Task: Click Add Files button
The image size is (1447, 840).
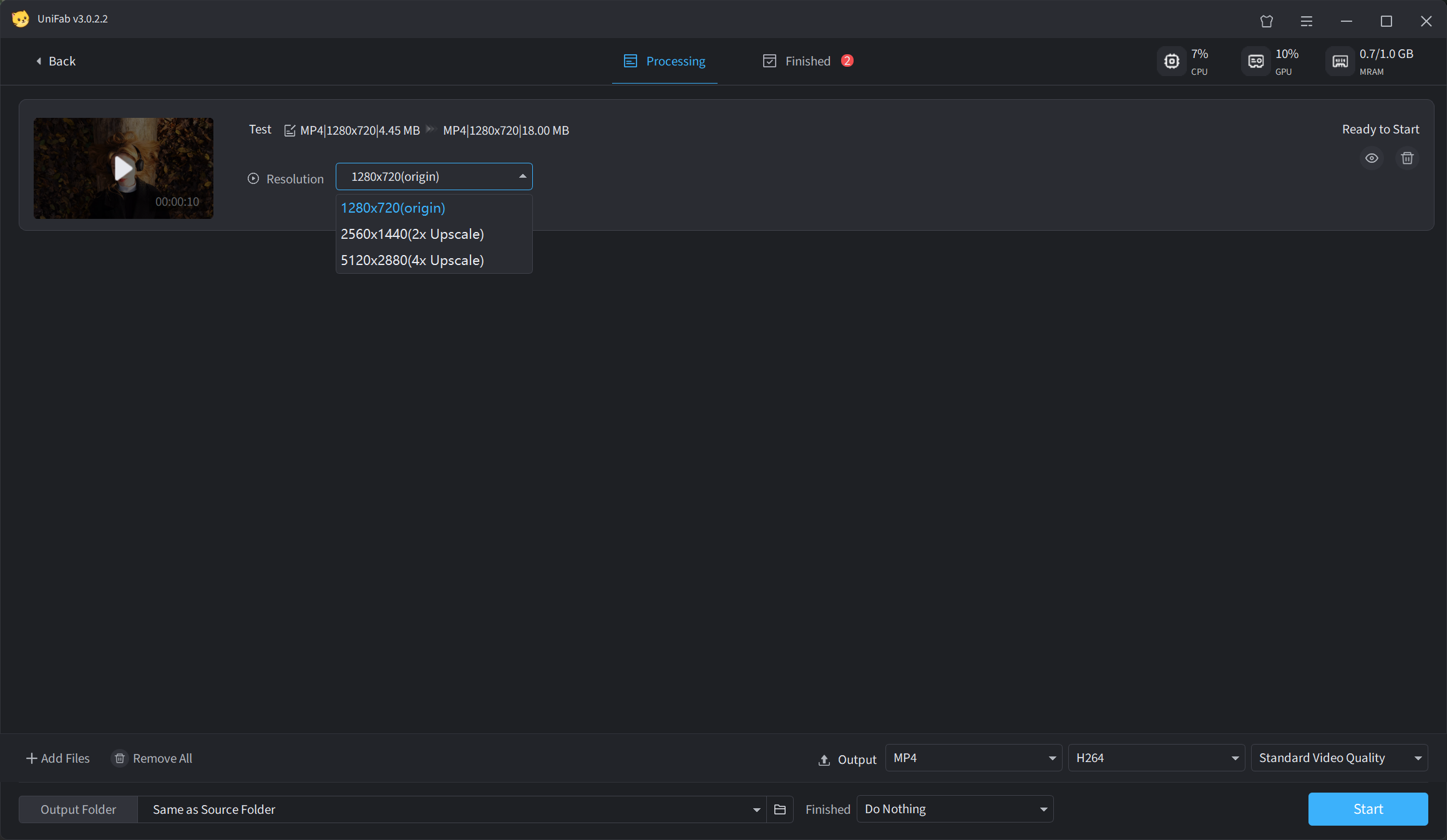Action: tap(58, 758)
